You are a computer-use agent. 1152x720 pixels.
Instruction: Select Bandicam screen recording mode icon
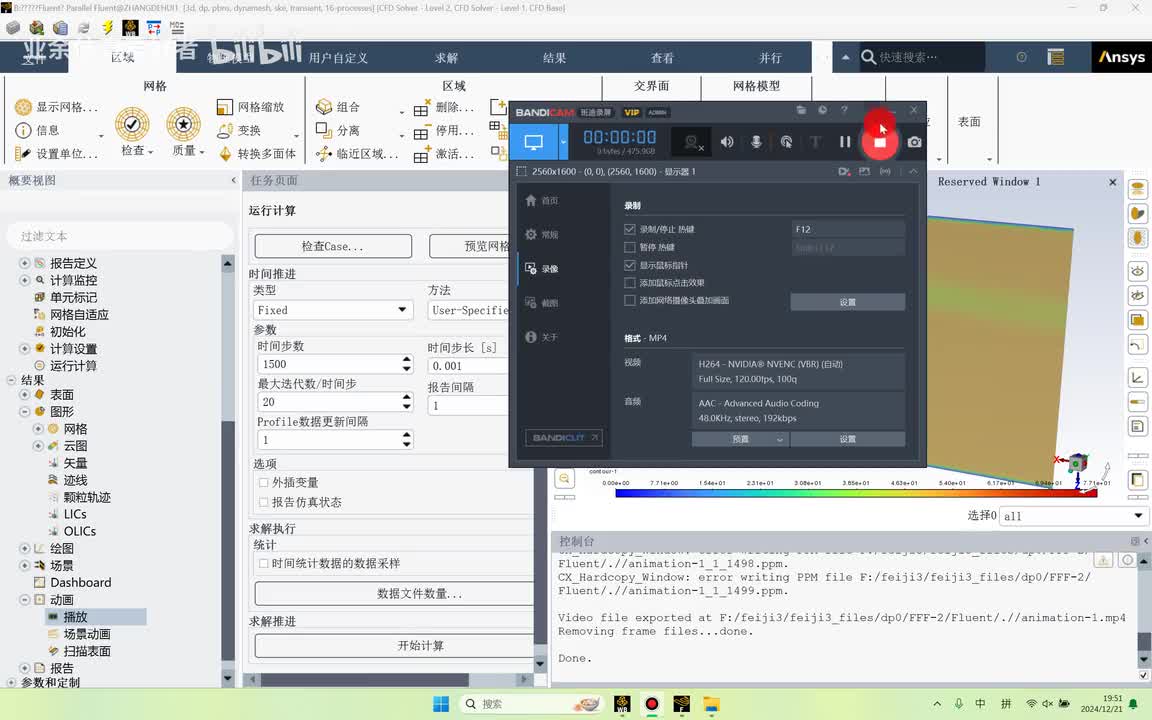pyautogui.click(x=534, y=142)
